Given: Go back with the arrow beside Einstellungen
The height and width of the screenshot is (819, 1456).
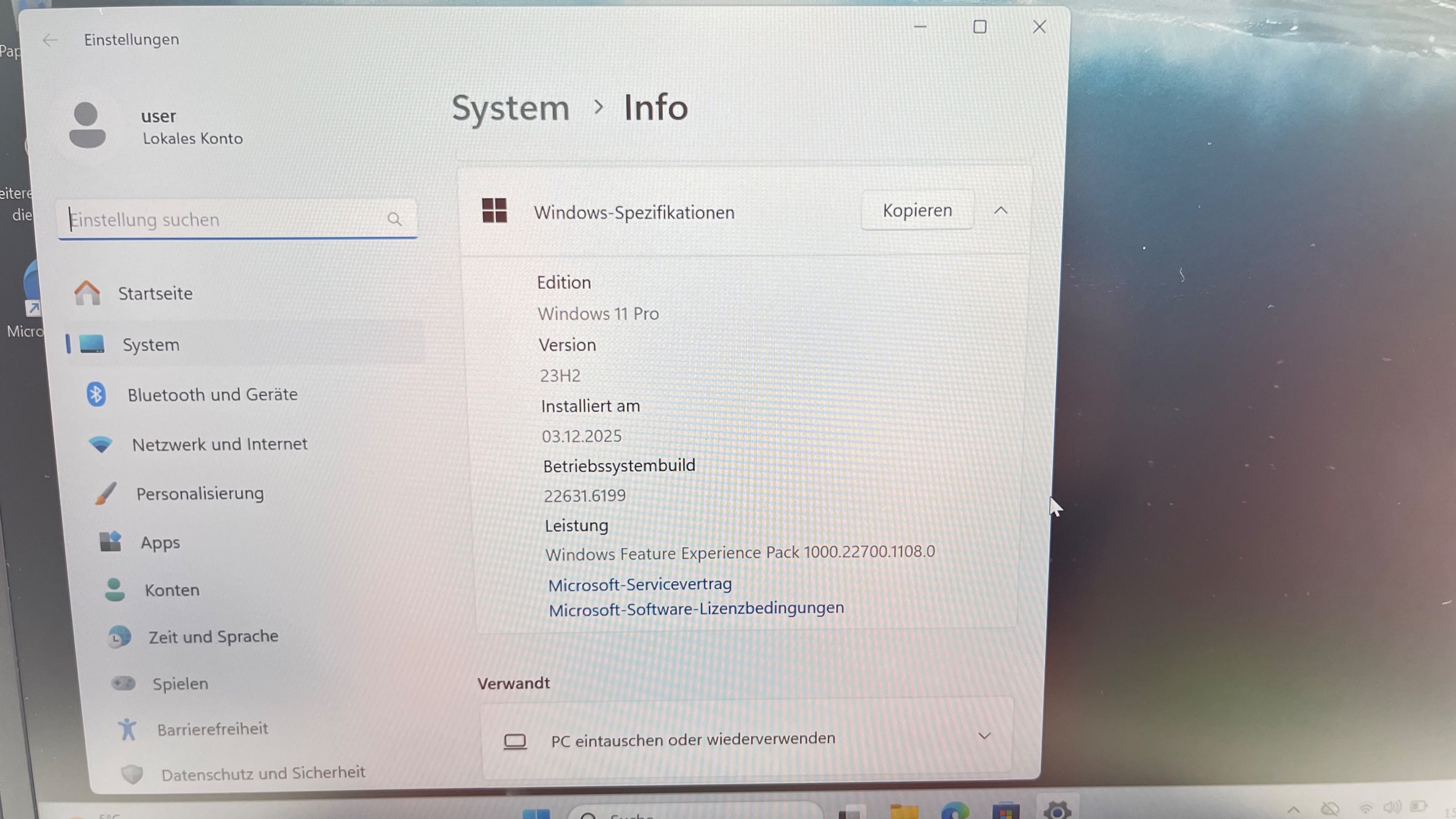Looking at the screenshot, I should tap(50, 40).
